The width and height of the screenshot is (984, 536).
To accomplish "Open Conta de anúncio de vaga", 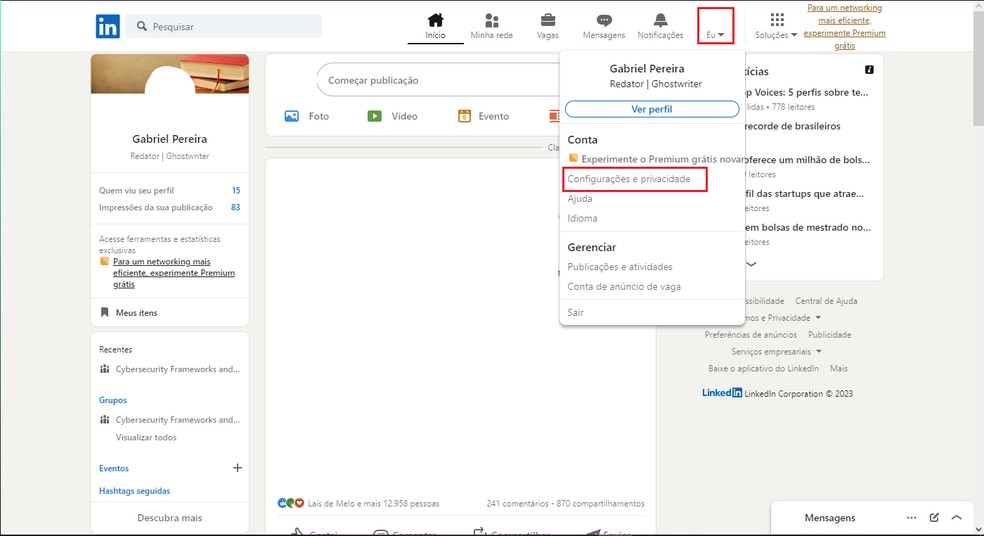I will (x=624, y=286).
